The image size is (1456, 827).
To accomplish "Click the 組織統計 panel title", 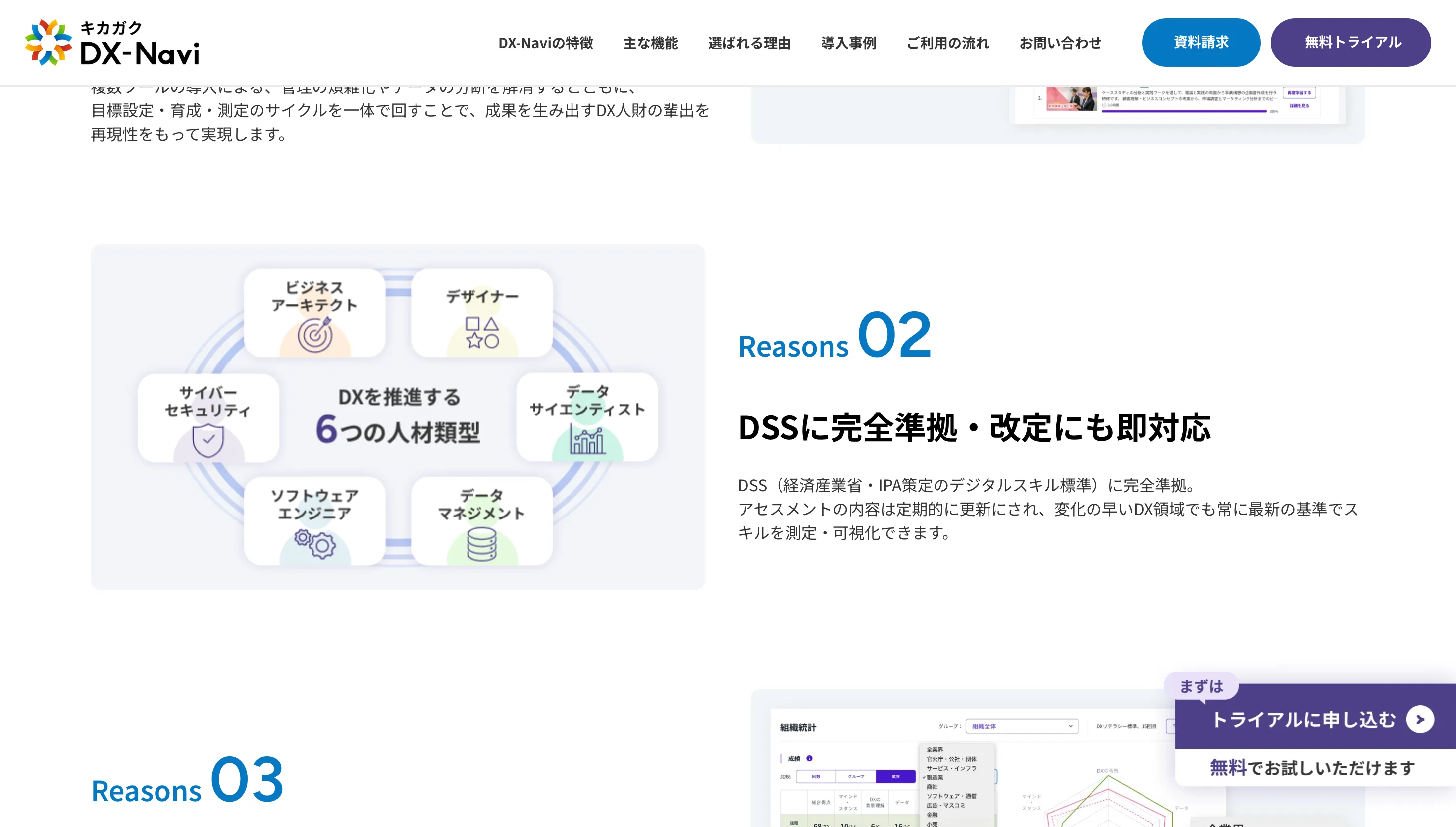I will pyautogui.click(x=798, y=727).
